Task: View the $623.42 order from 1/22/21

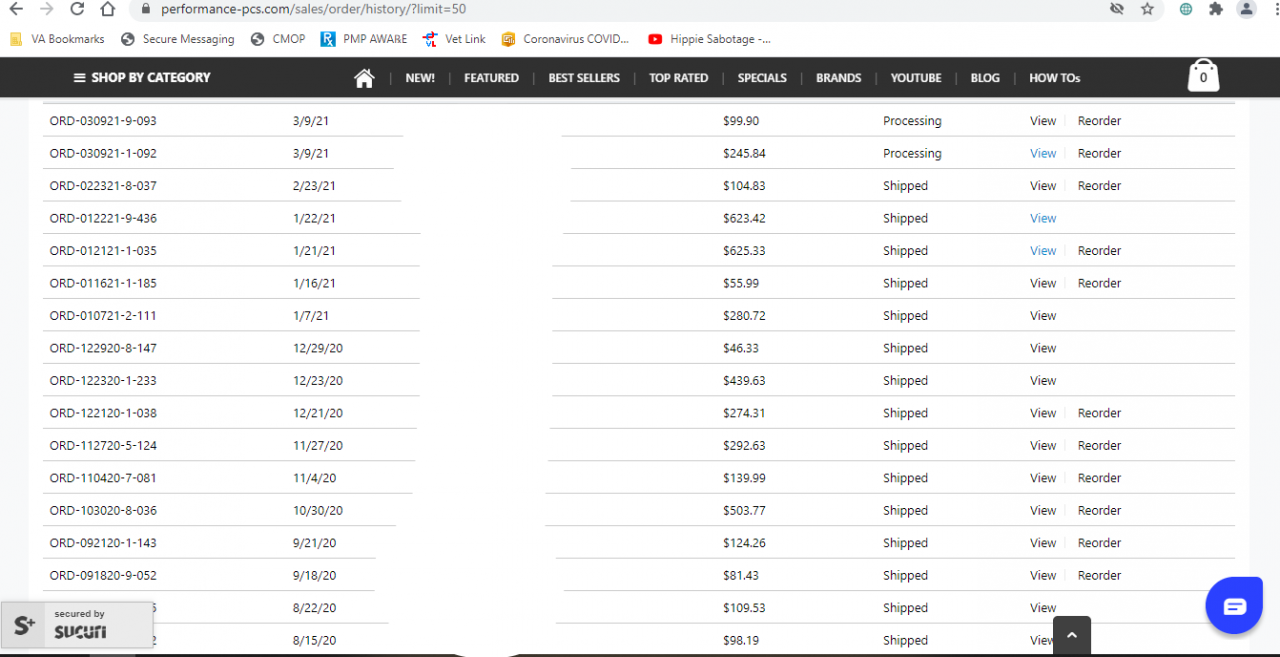Action: pos(1043,219)
